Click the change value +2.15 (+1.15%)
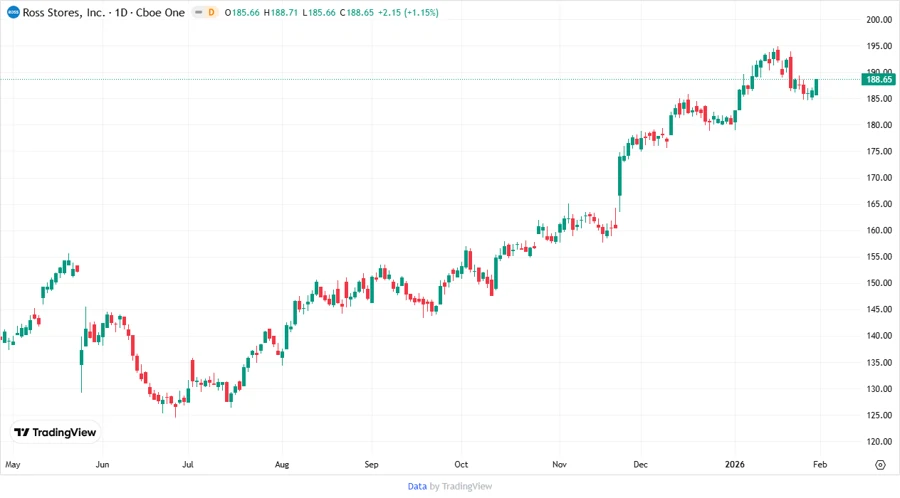 (408, 12)
